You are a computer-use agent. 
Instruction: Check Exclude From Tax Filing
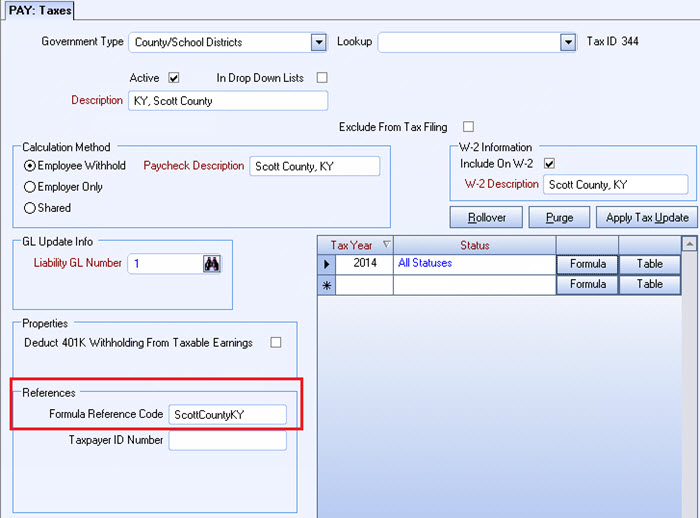click(x=467, y=127)
